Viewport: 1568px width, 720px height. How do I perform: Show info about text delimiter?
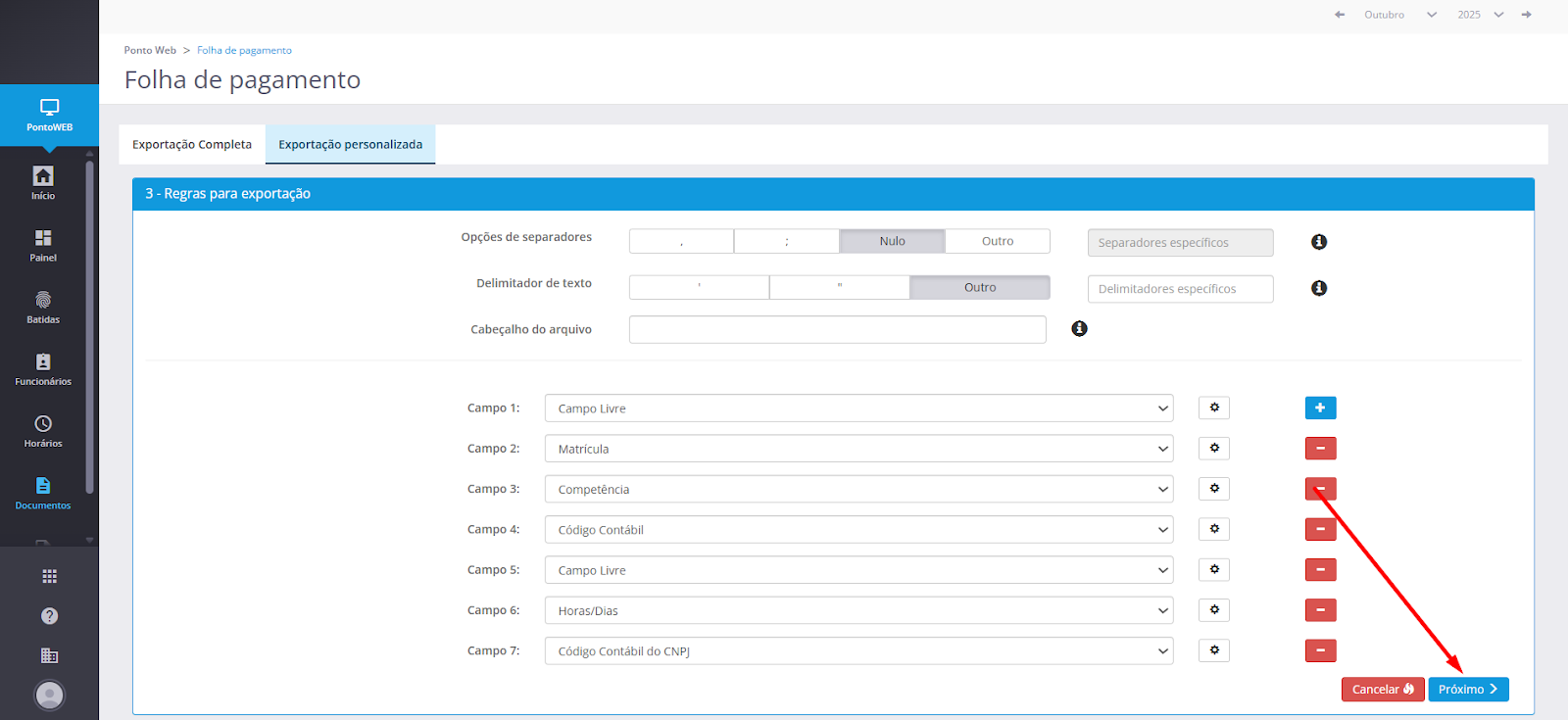pos(1319,288)
